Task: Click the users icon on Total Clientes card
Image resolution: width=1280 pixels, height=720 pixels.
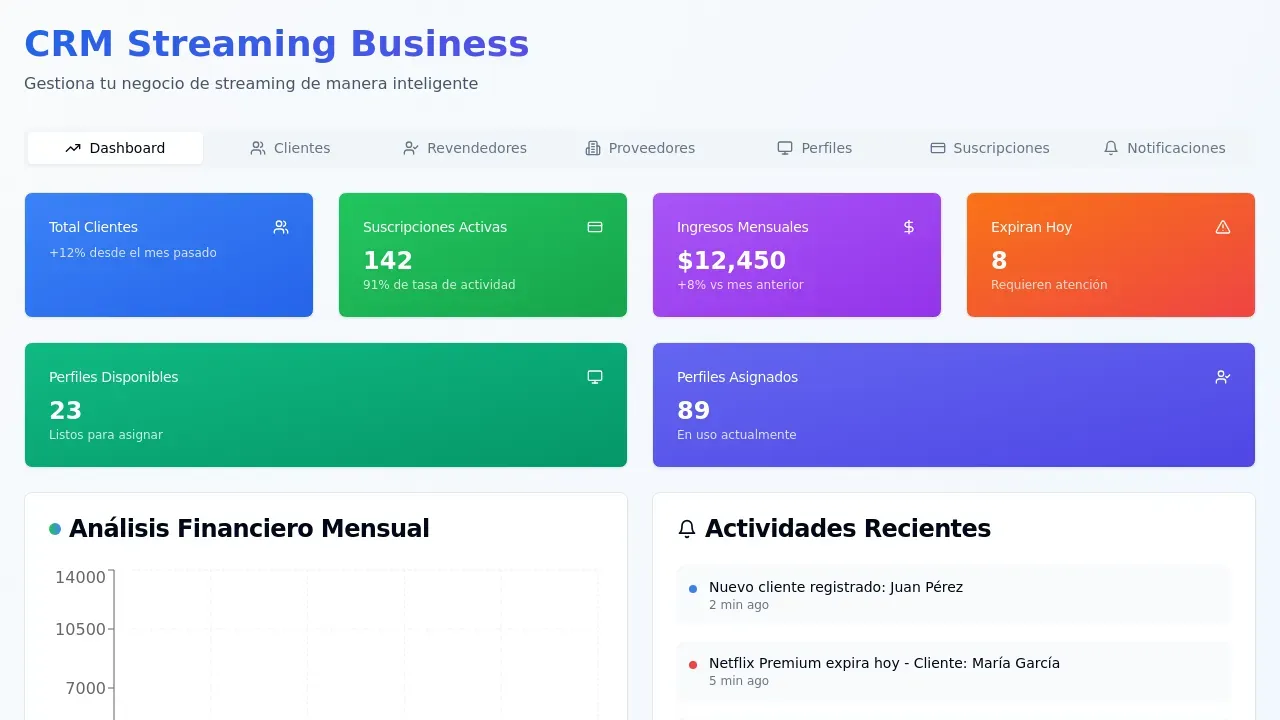Action: 281,227
